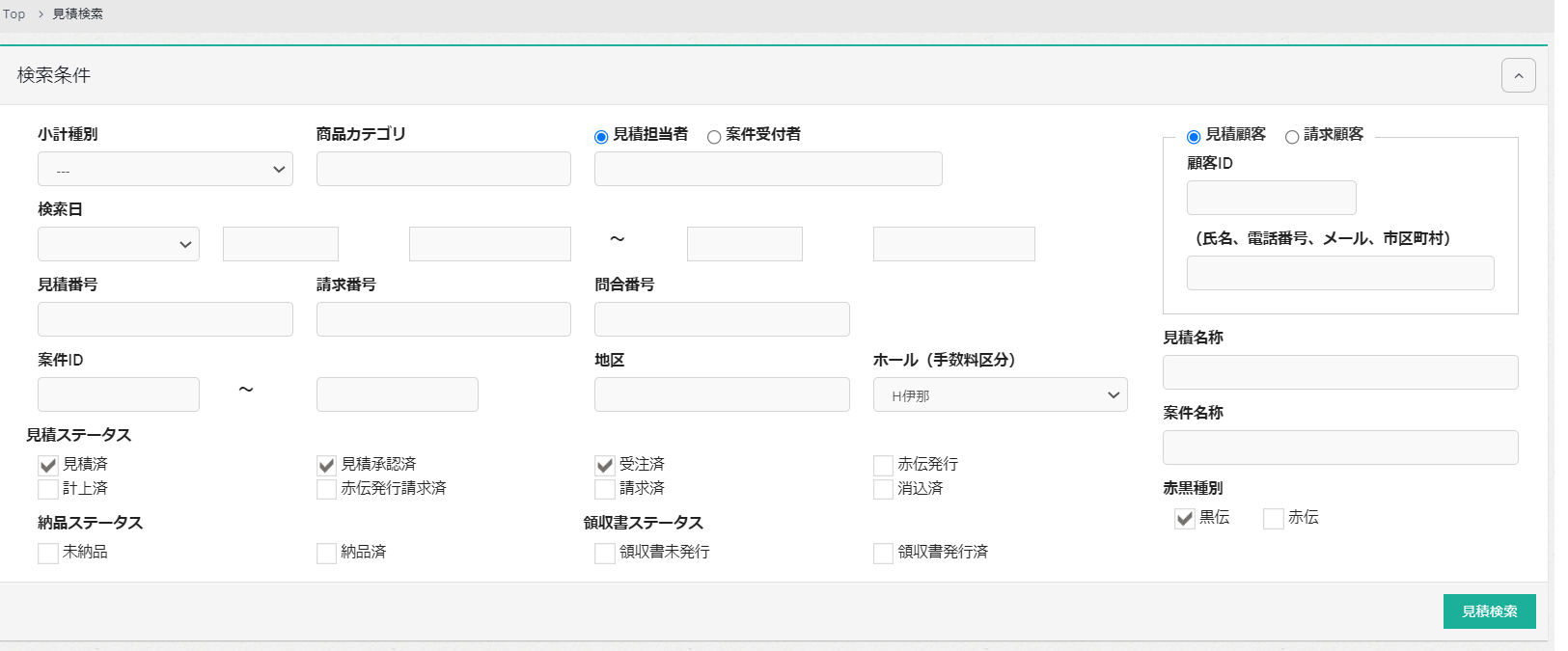Uncheck the 見積済 status checkbox

pyautogui.click(x=48, y=465)
